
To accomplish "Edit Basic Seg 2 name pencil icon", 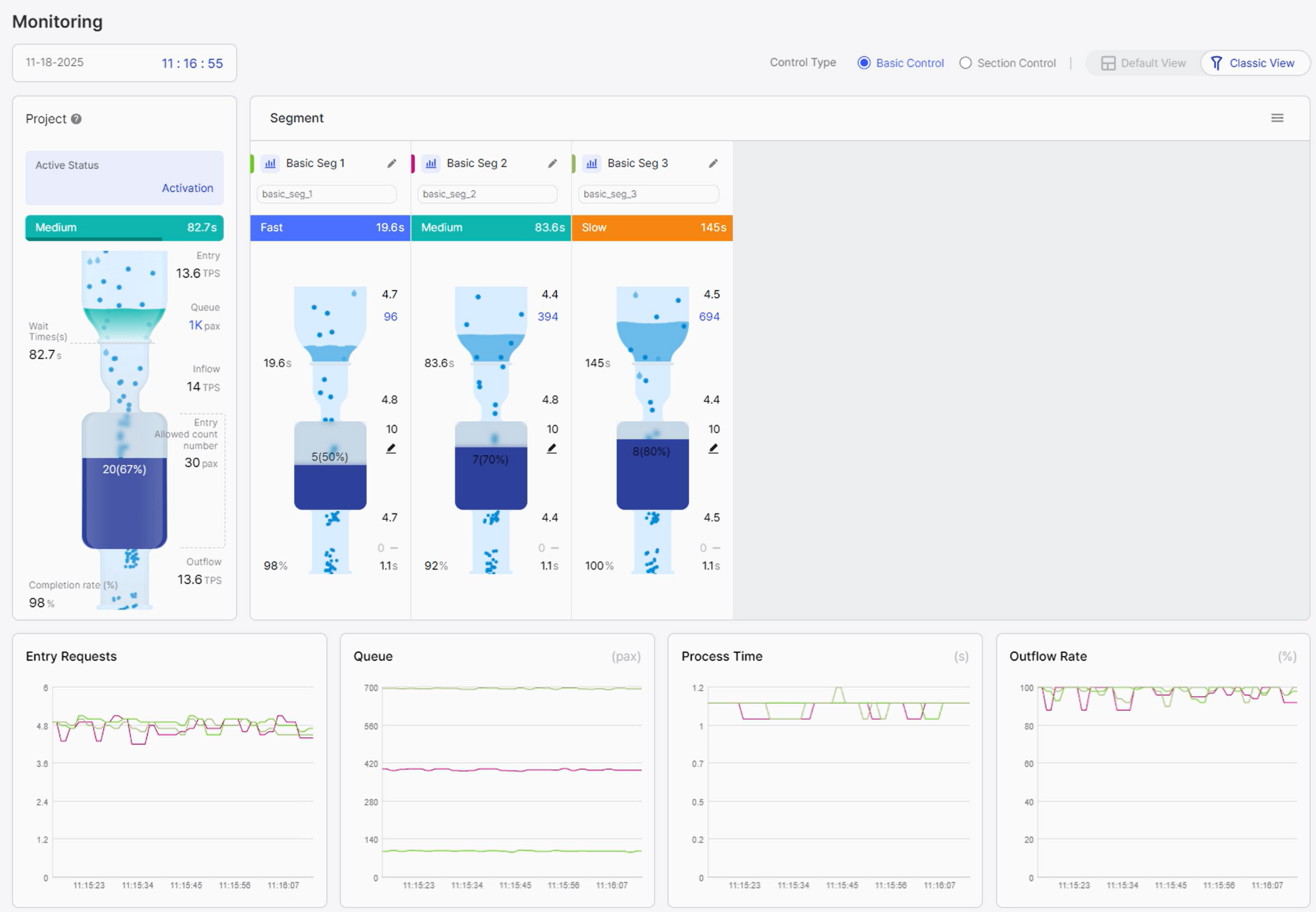I will (552, 163).
